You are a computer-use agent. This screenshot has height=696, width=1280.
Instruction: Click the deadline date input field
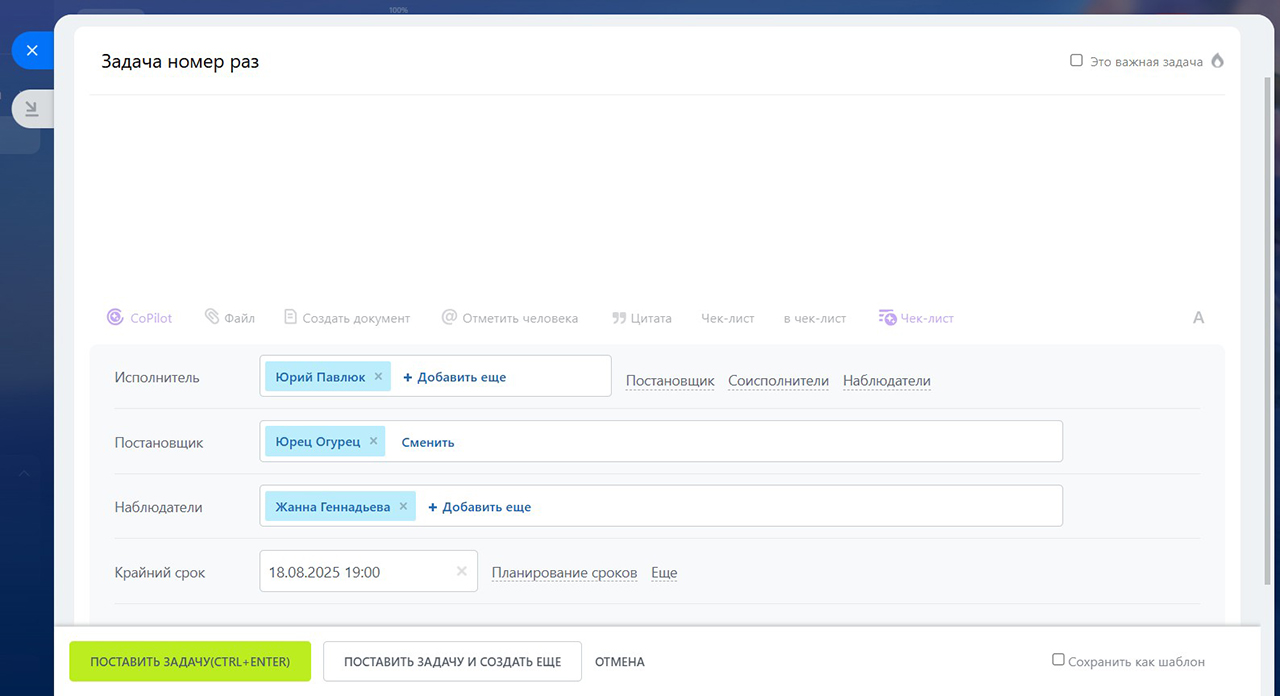355,572
